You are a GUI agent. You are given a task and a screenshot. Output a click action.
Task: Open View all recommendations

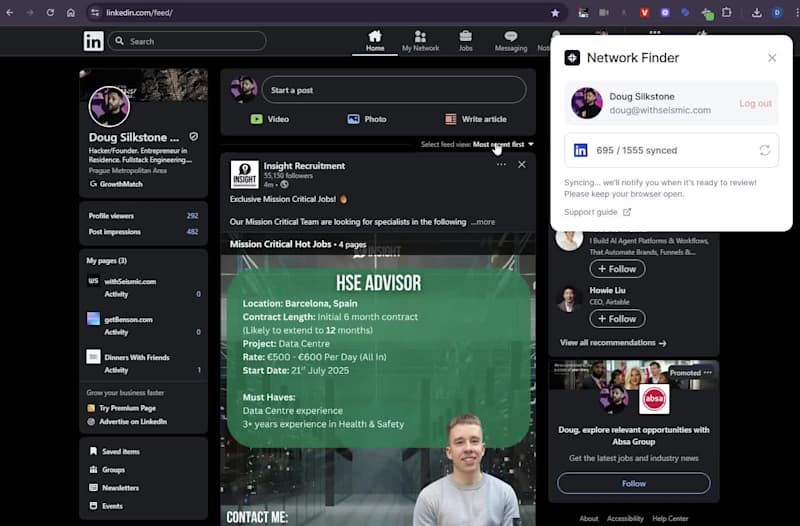tap(613, 343)
